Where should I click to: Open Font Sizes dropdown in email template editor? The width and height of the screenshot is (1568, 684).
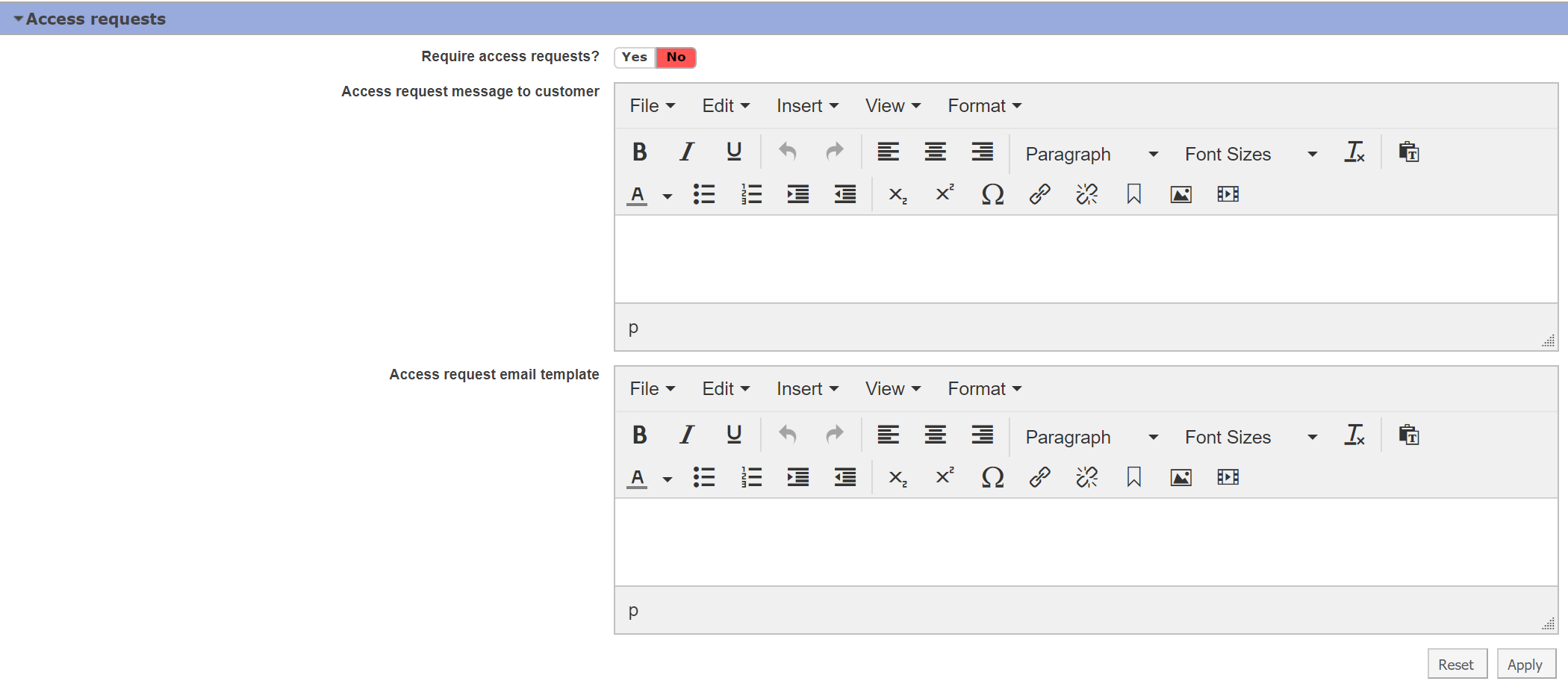click(1250, 437)
